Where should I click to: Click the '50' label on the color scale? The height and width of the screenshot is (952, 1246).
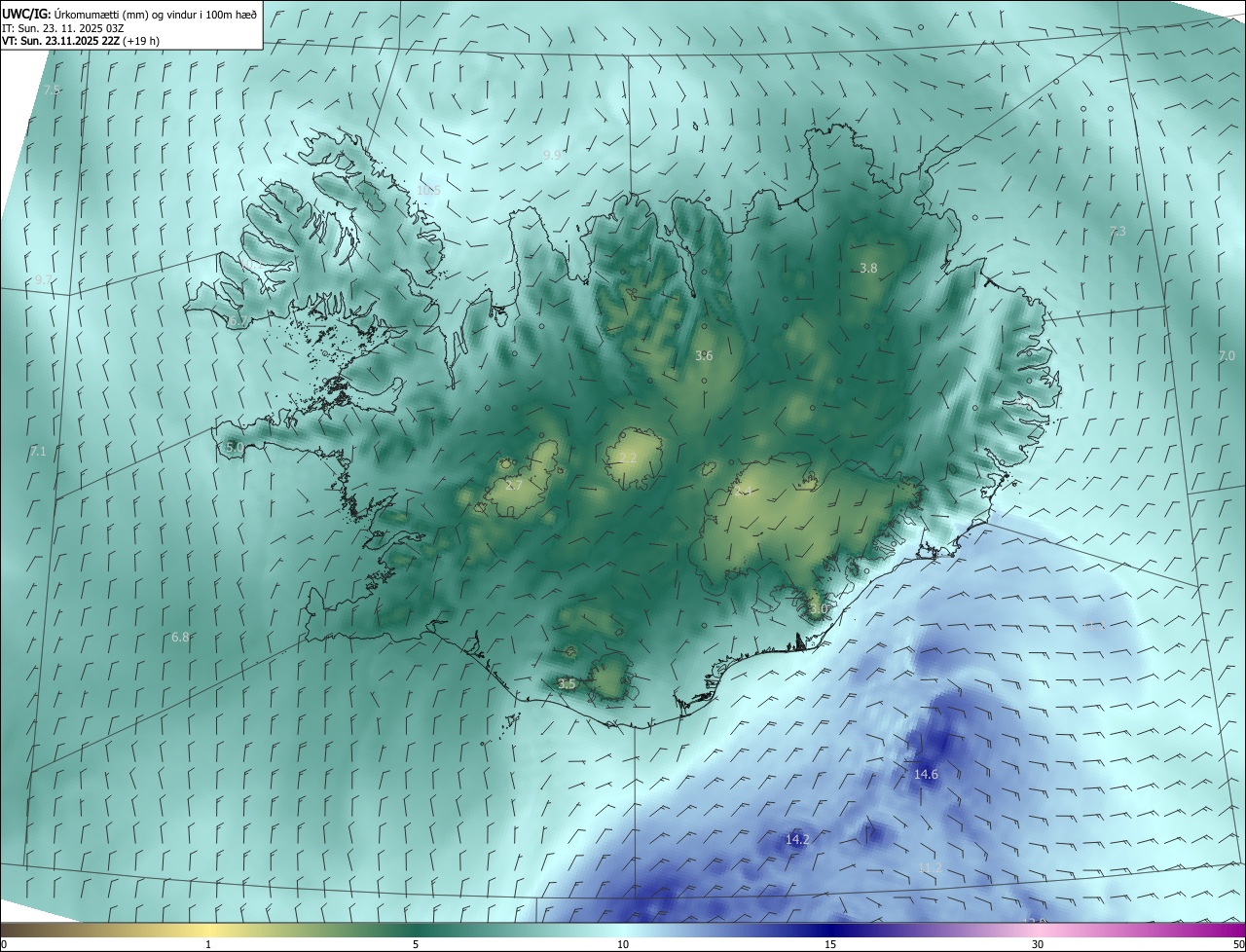click(x=1238, y=945)
